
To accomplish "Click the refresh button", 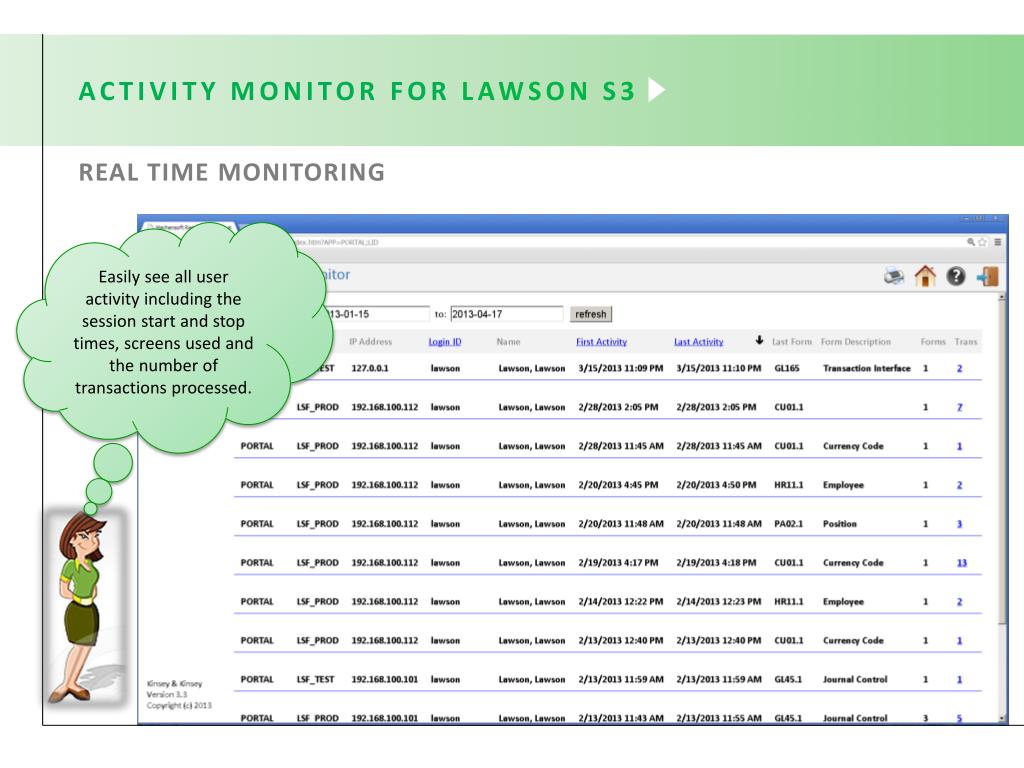I will (x=590, y=314).
